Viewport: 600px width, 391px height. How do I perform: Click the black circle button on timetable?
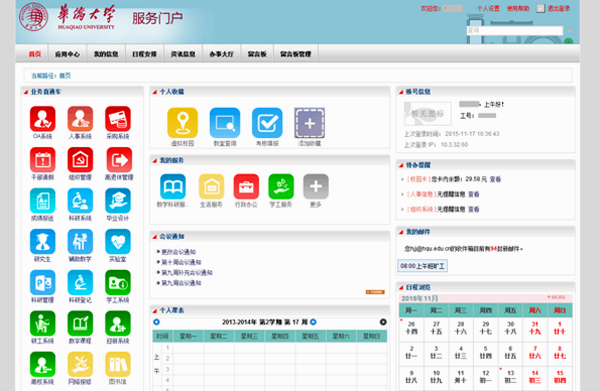coord(383,322)
